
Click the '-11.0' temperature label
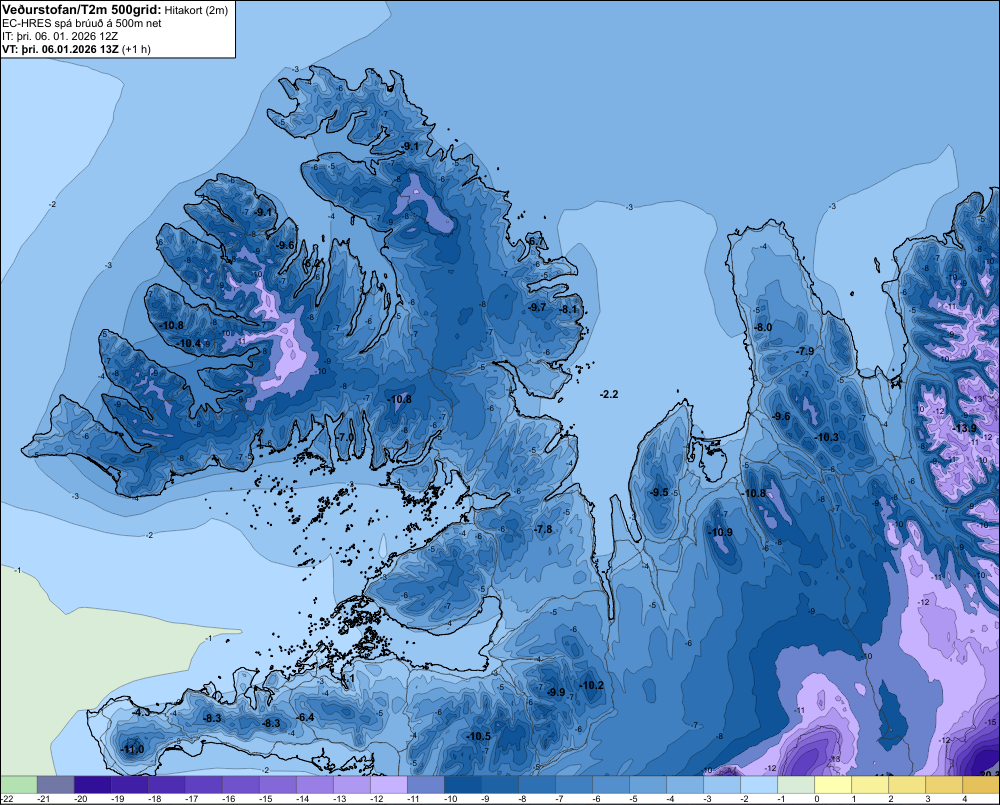click(132, 750)
